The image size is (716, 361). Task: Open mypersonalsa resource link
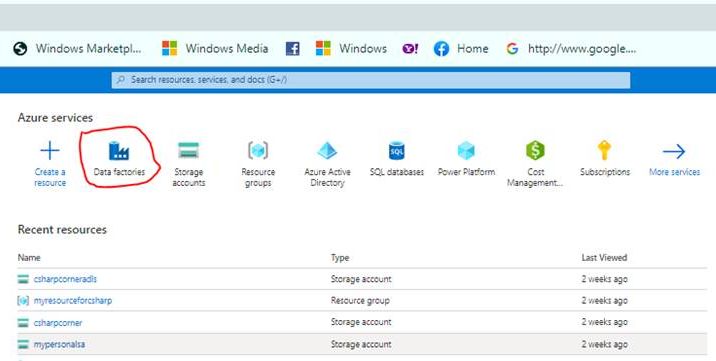[x=59, y=345]
